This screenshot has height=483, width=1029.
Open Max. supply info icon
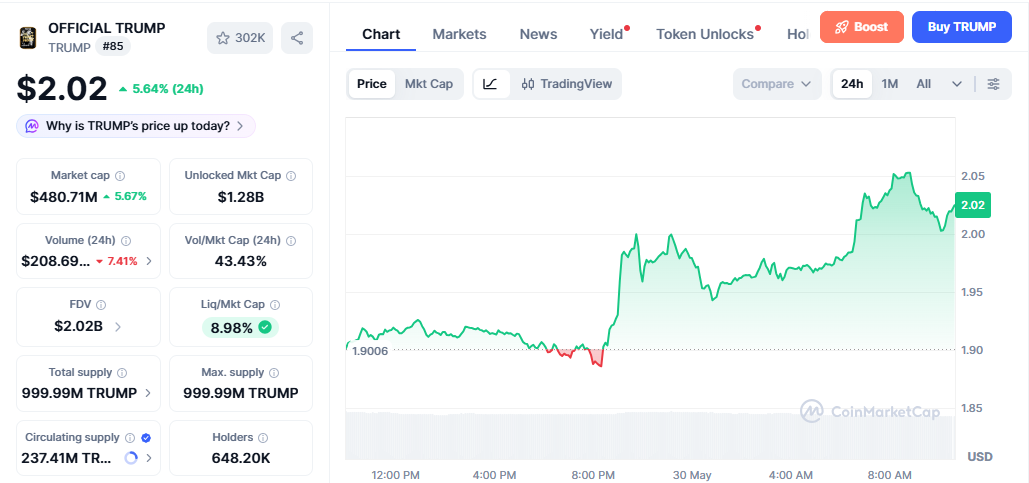click(274, 373)
